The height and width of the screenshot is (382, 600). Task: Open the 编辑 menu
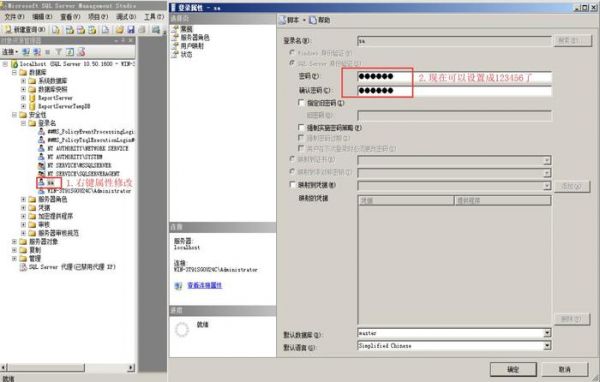coord(42,17)
